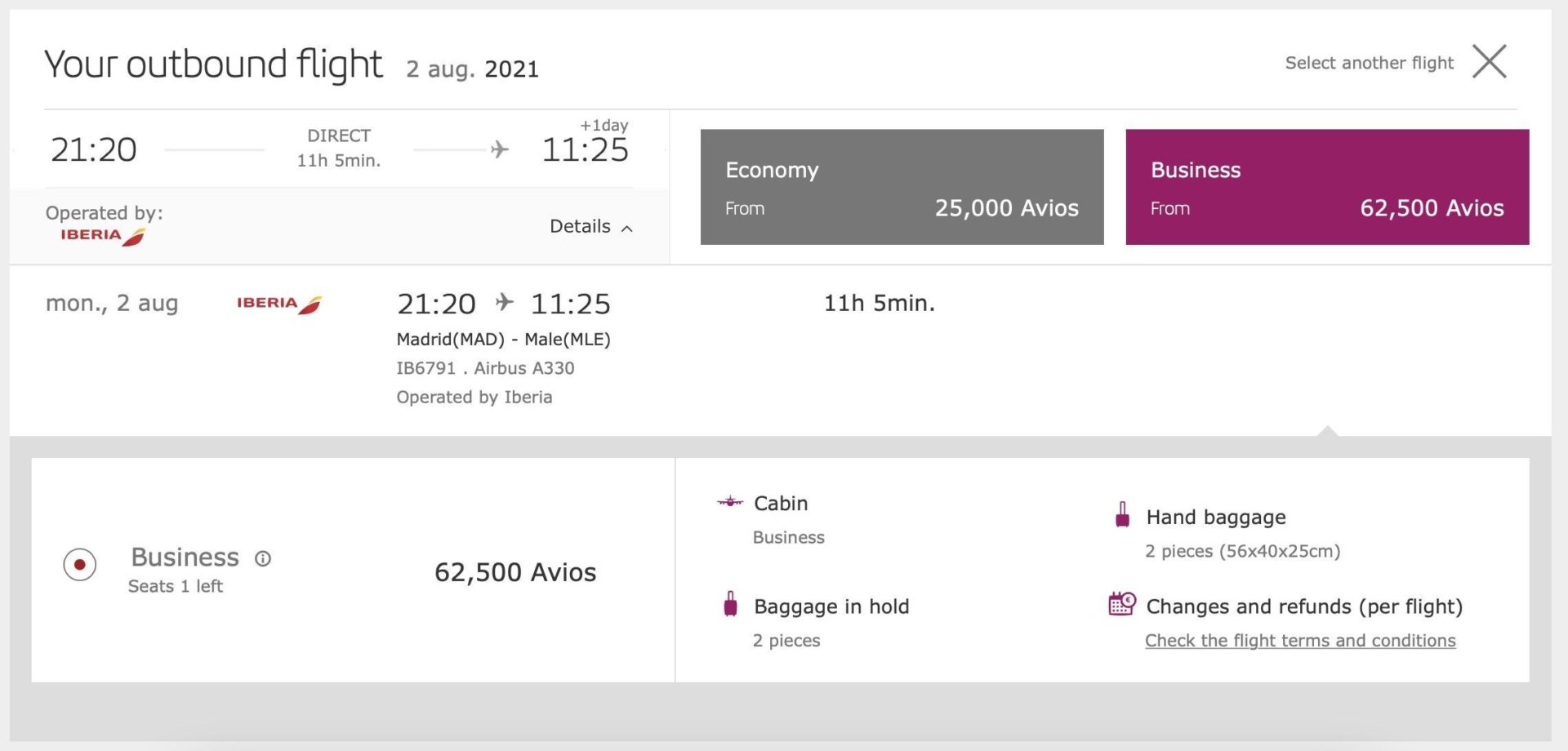This screenshot has width=1568, height=751.
Task: Click the X icon beside Select another flight
Action: click(1489, 62)
